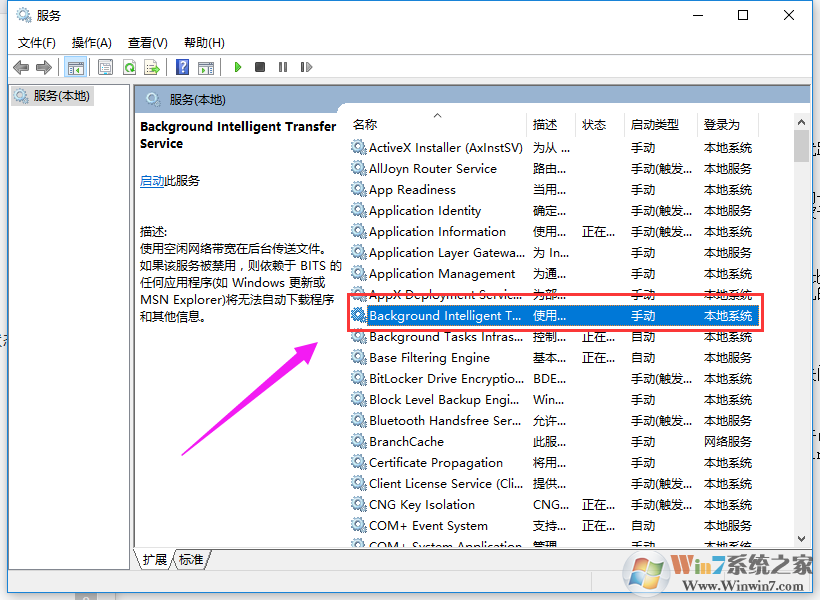Click the Export list toolbar icon
The height and width of the screenshot is (600, 820).
[152, 67]
